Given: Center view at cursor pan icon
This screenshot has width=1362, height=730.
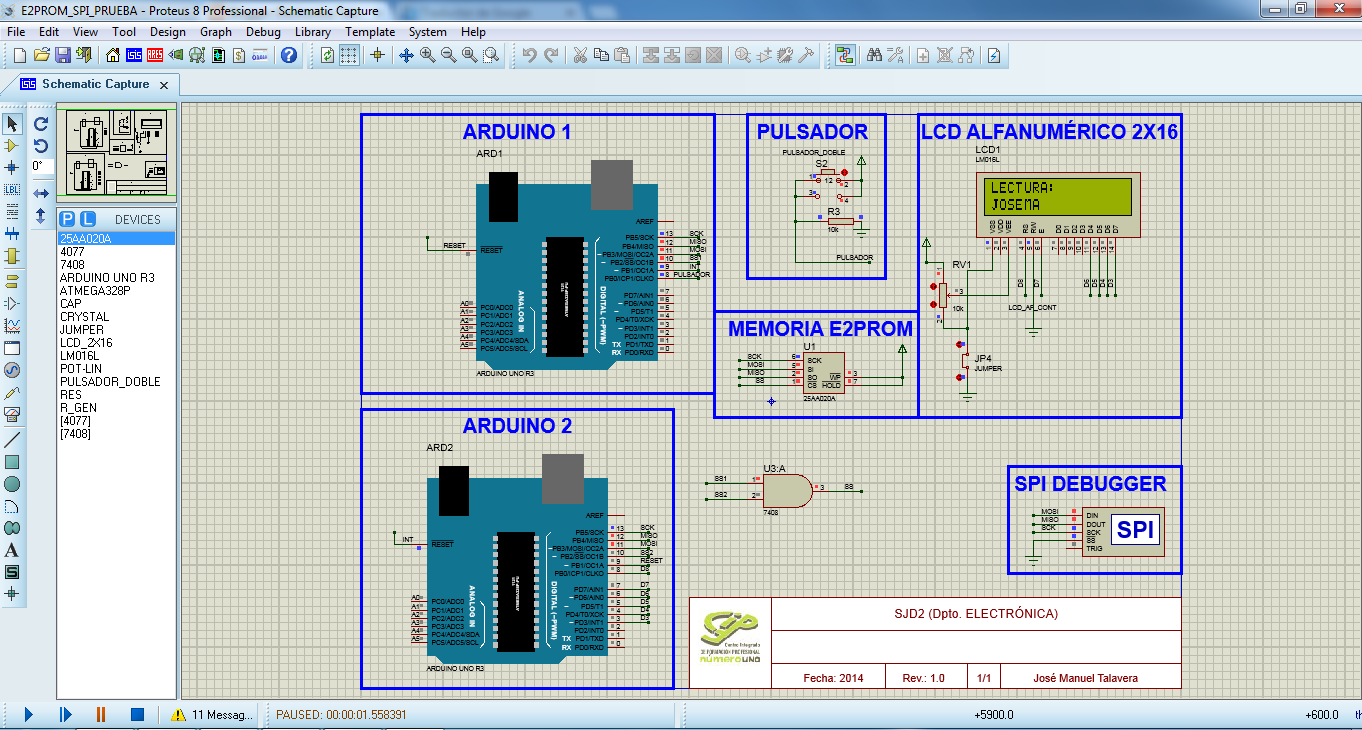Looking at the screenshot, I should 406,55.
